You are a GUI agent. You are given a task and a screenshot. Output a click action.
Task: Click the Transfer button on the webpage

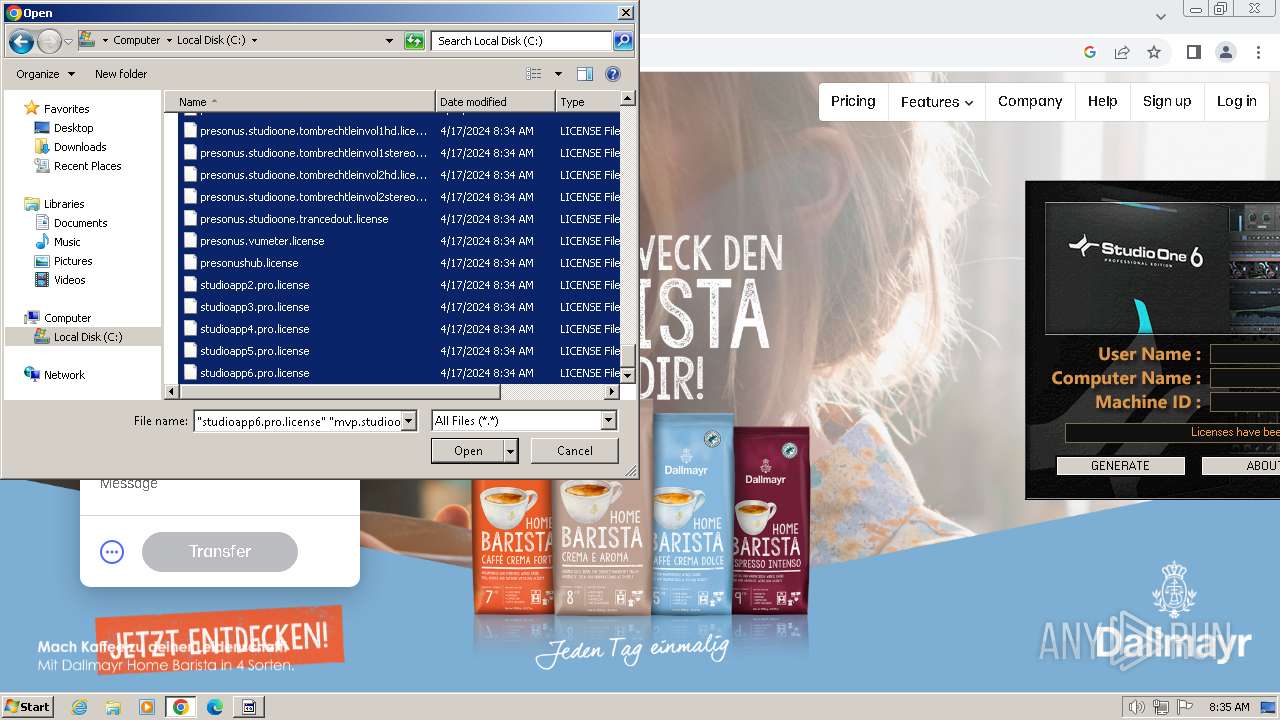(220, 552)
